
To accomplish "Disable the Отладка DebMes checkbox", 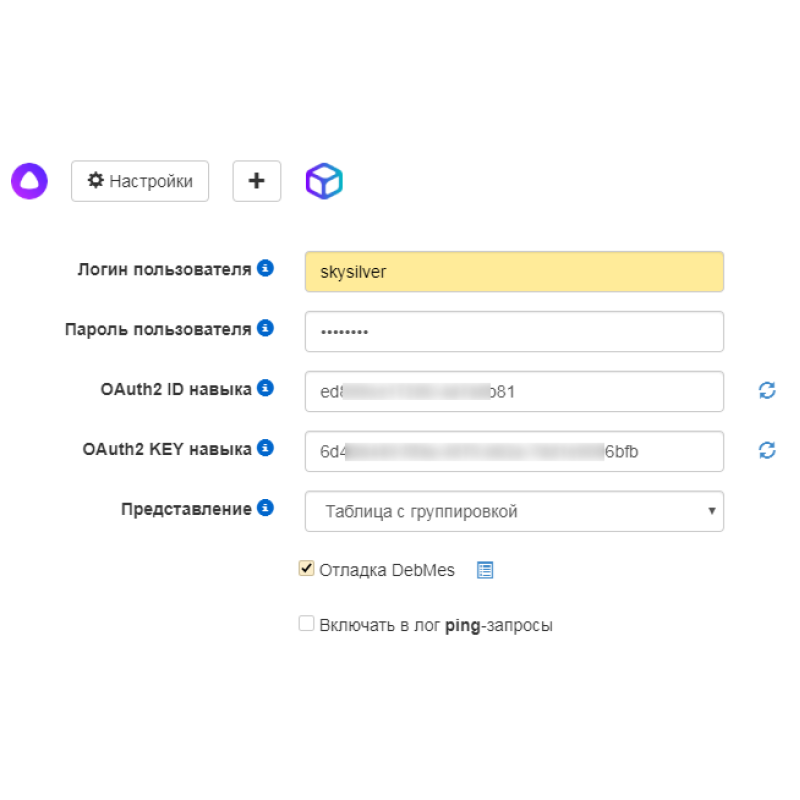I will [x=307, y=568].
